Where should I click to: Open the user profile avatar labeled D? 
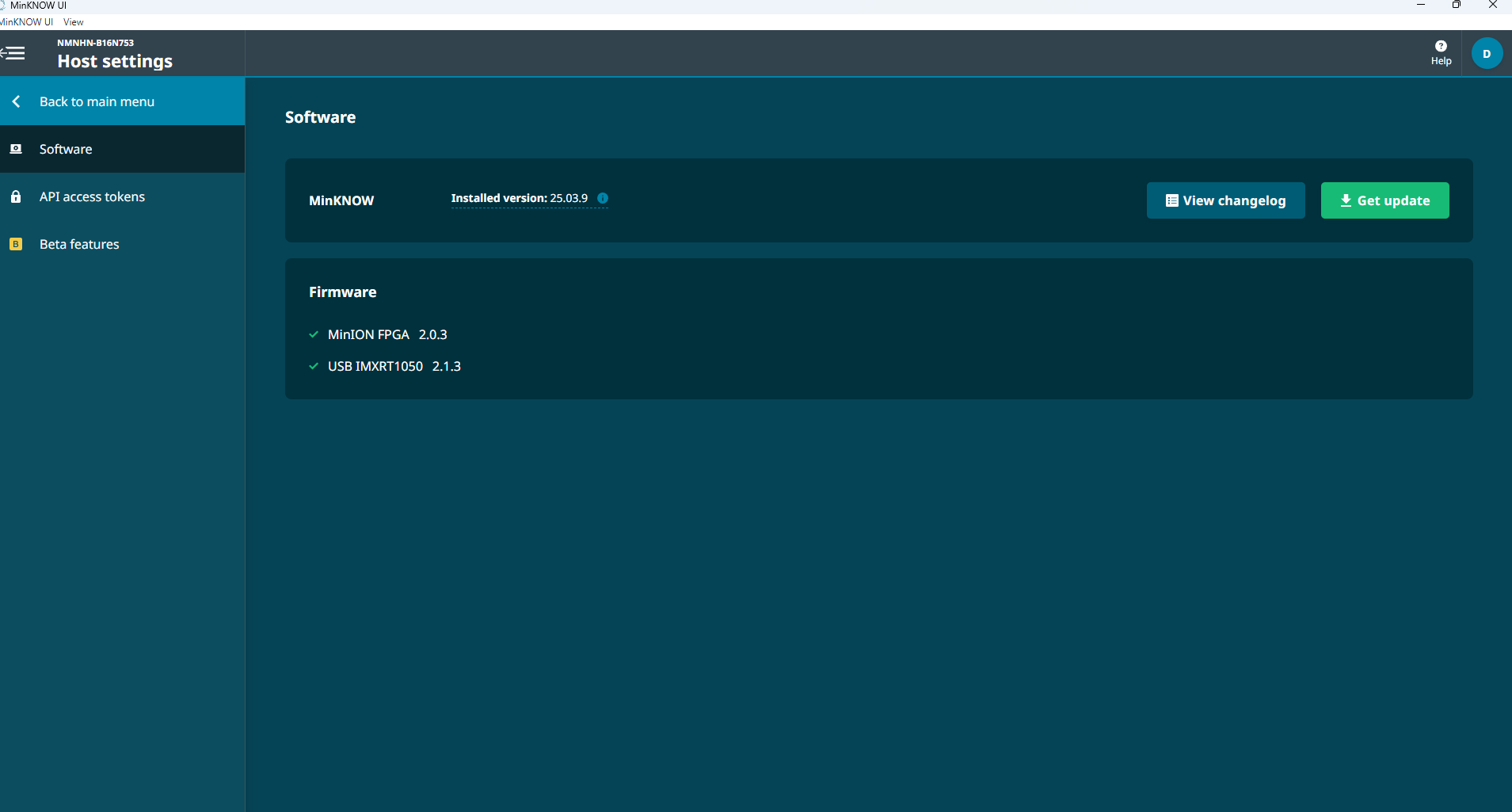[x=1486, y=54]
